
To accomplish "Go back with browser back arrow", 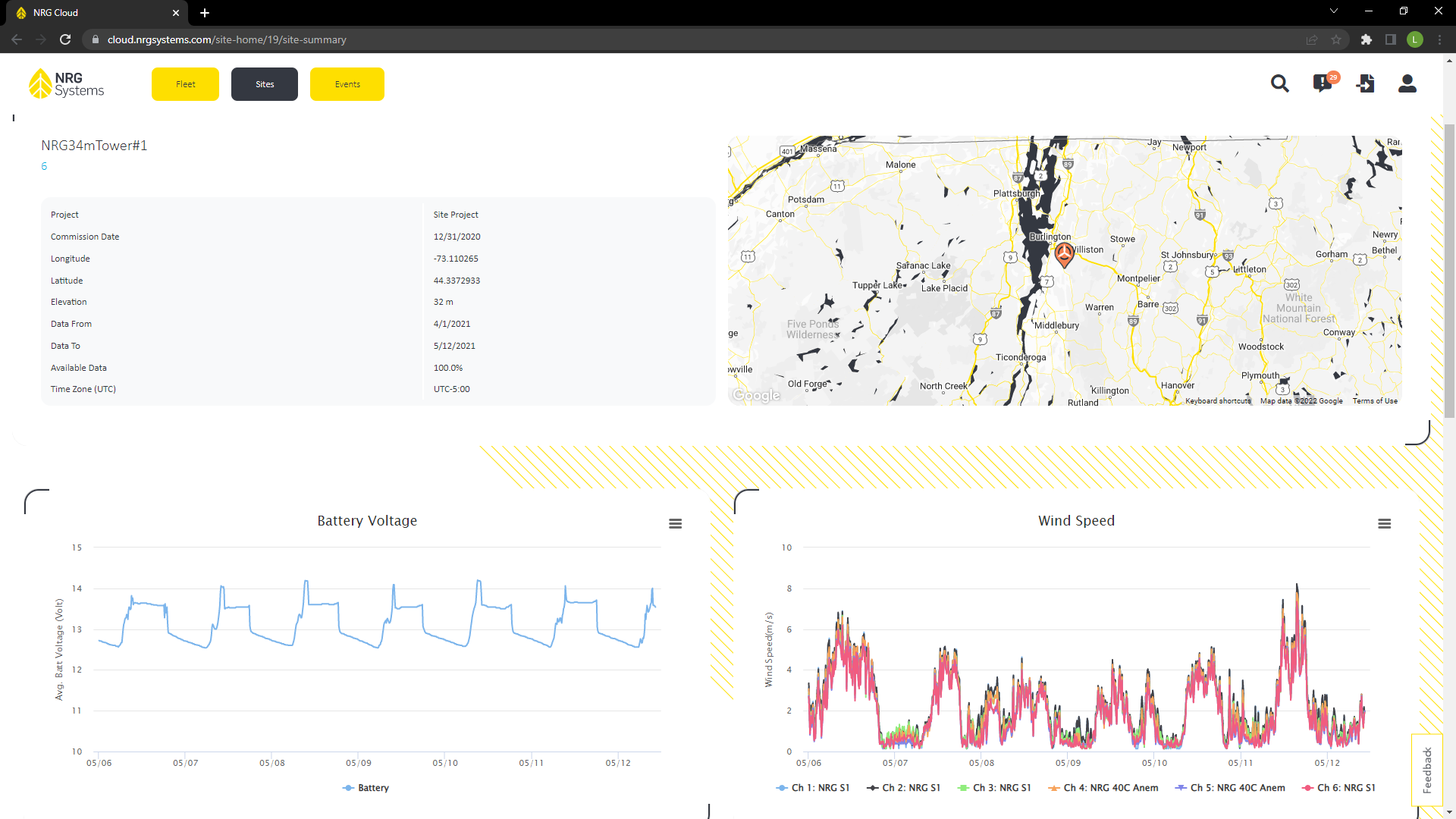I will [17, 39].
